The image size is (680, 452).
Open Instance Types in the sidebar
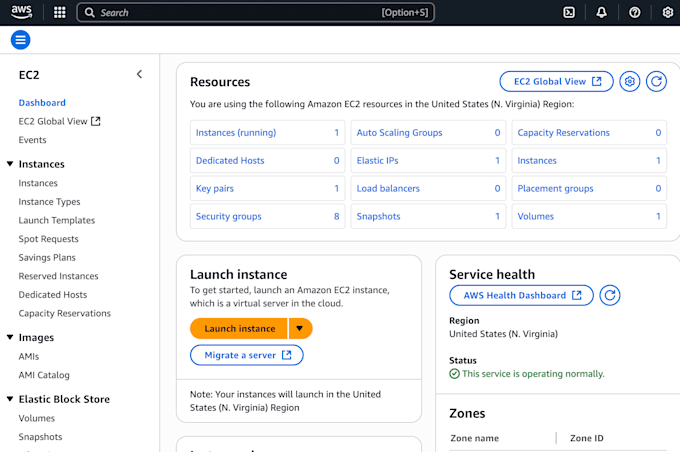pos(49,202)
